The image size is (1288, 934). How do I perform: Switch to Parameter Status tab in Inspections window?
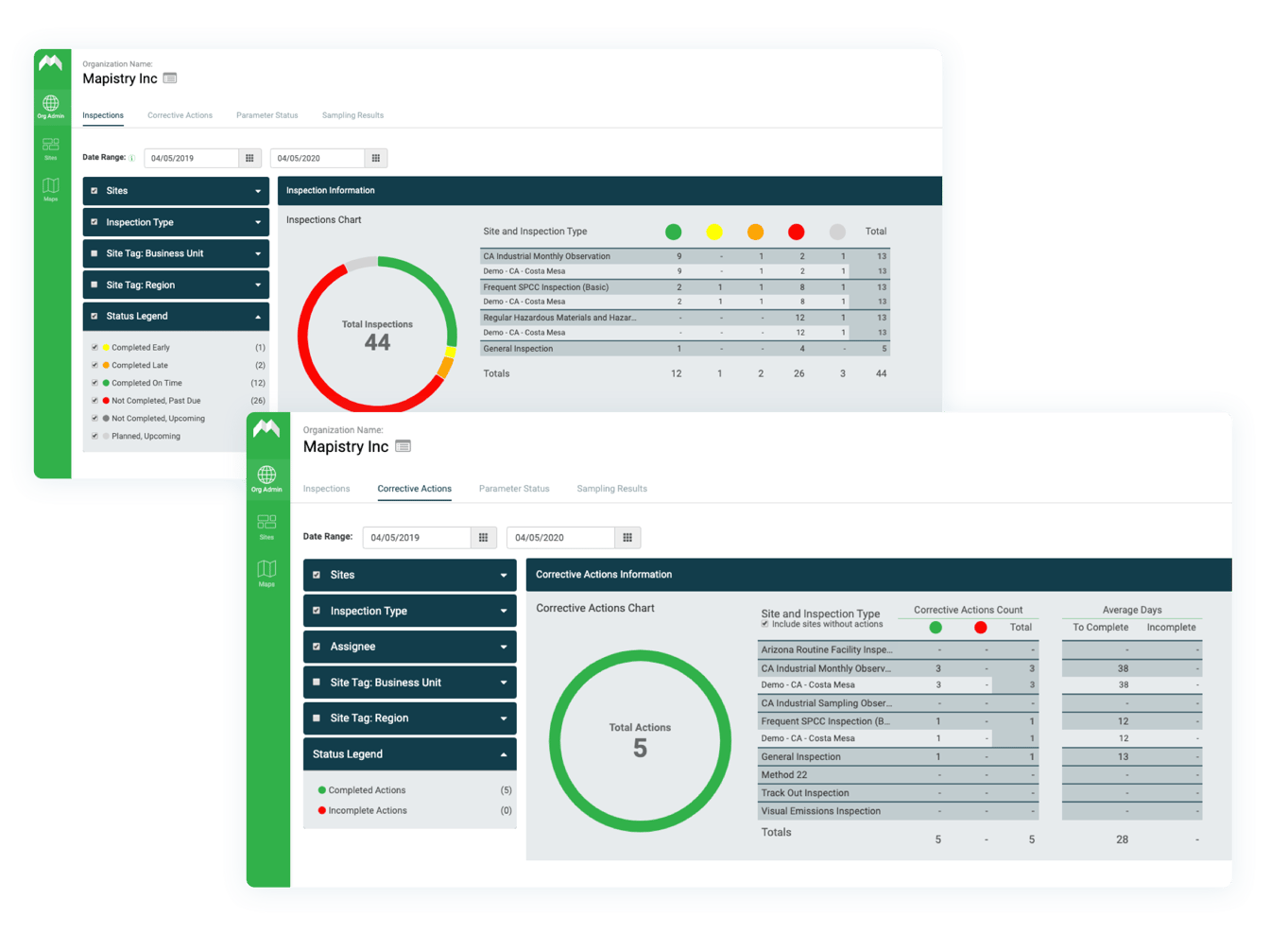click(x=267, y=115)
